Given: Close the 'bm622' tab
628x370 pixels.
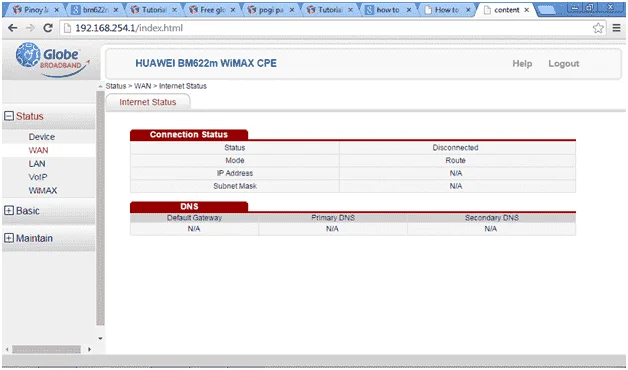Looking at the screenshot, I should point(115,10).
